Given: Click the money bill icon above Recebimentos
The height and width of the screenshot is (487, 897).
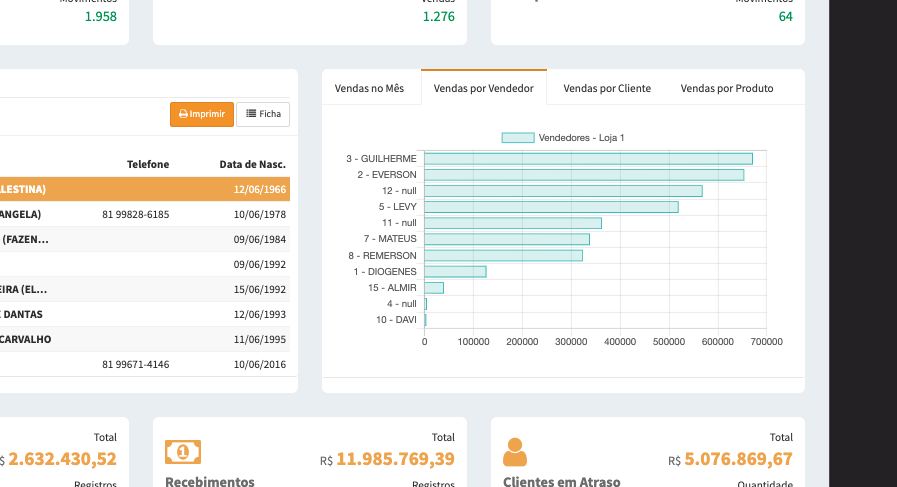Looking at the screenshot, I should click(x=182, y=452).
